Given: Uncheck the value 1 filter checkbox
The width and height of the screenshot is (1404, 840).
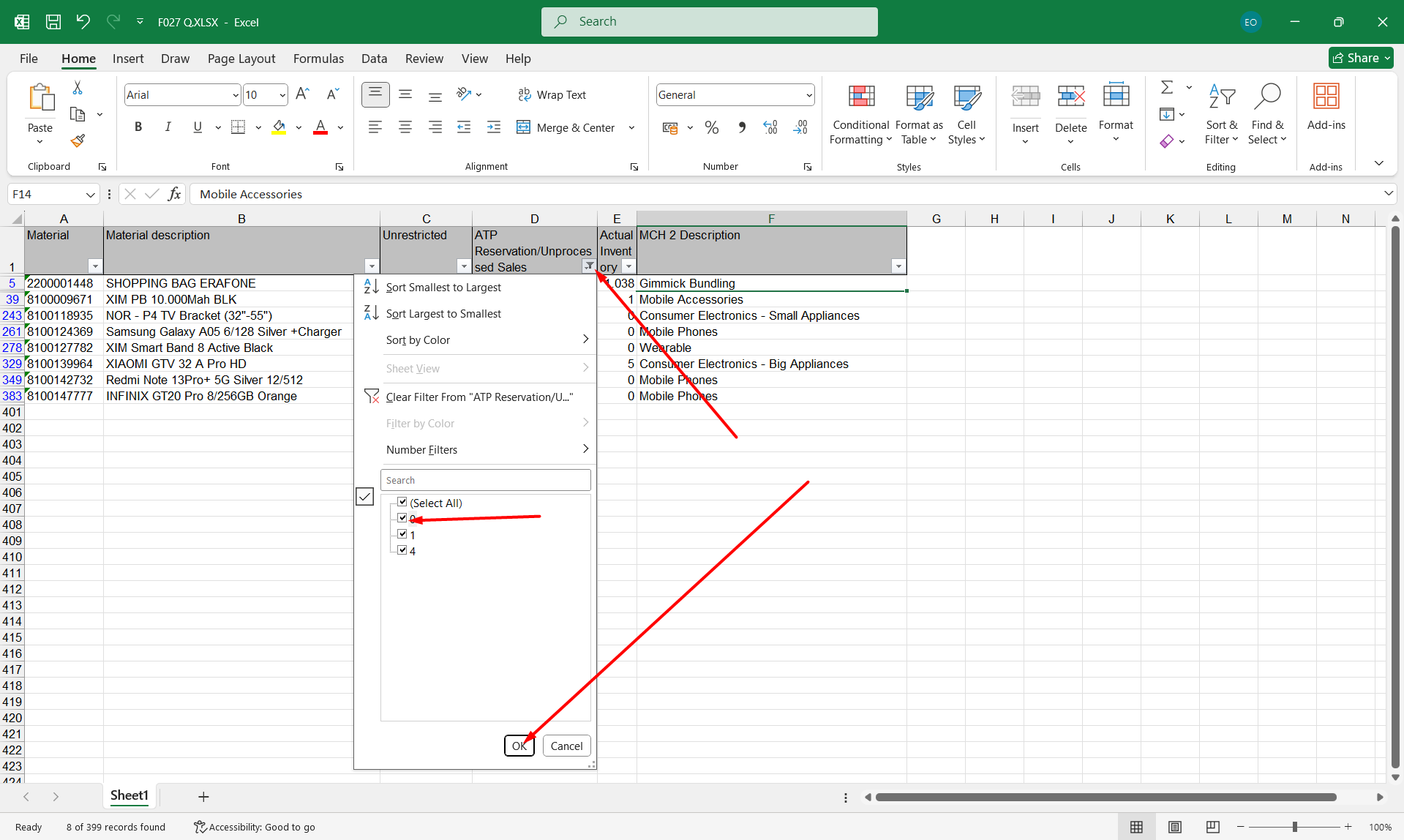Looking at the screenshot, I should [402, 534].
